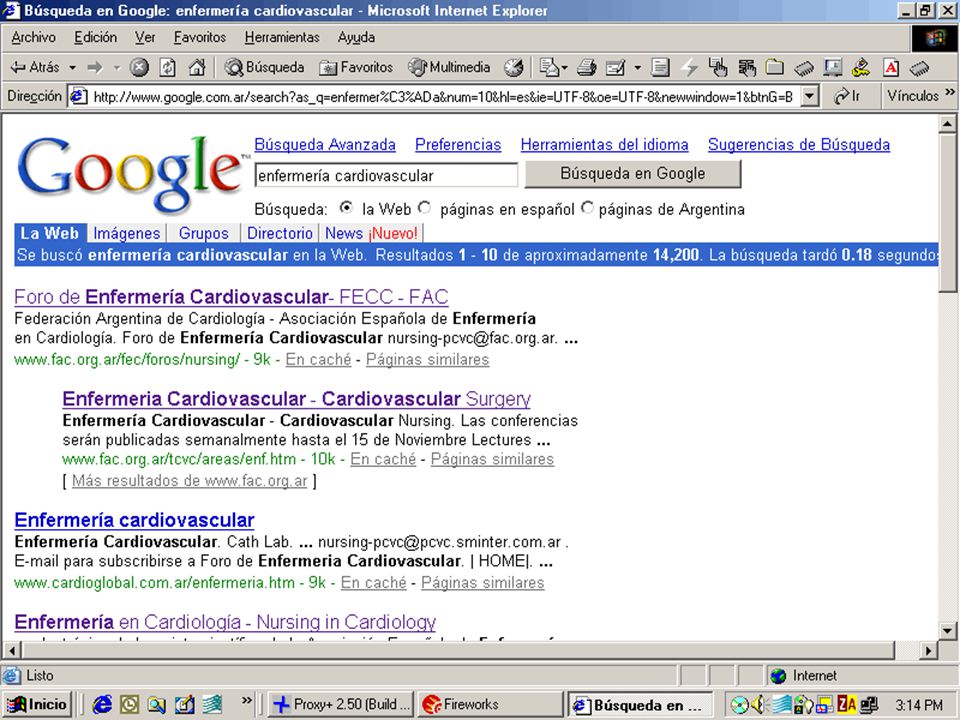
Task: Click the yellow folder toolbar icon
Action: 775,67
